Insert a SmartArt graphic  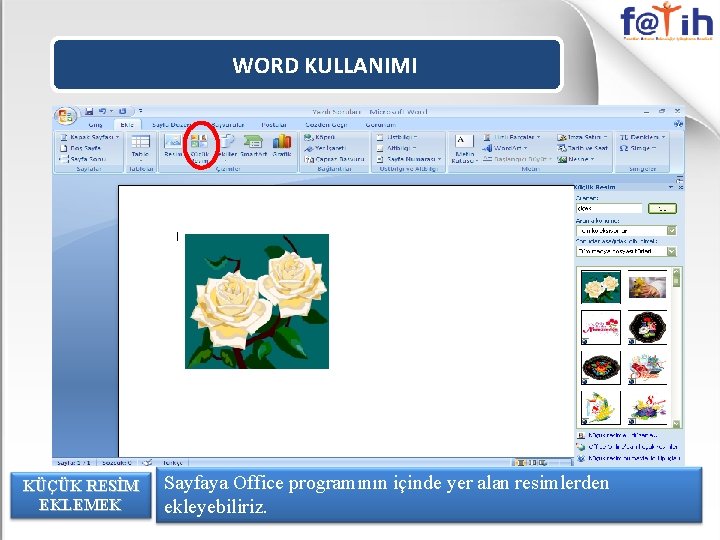pos(253,146)
